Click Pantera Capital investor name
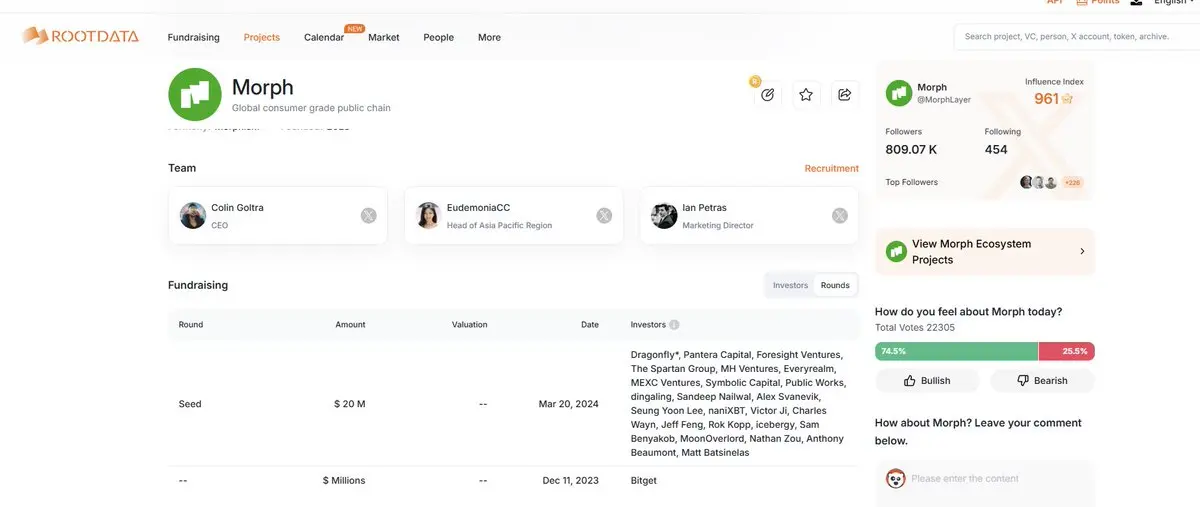1200x507 pixels. coord(718,355)
